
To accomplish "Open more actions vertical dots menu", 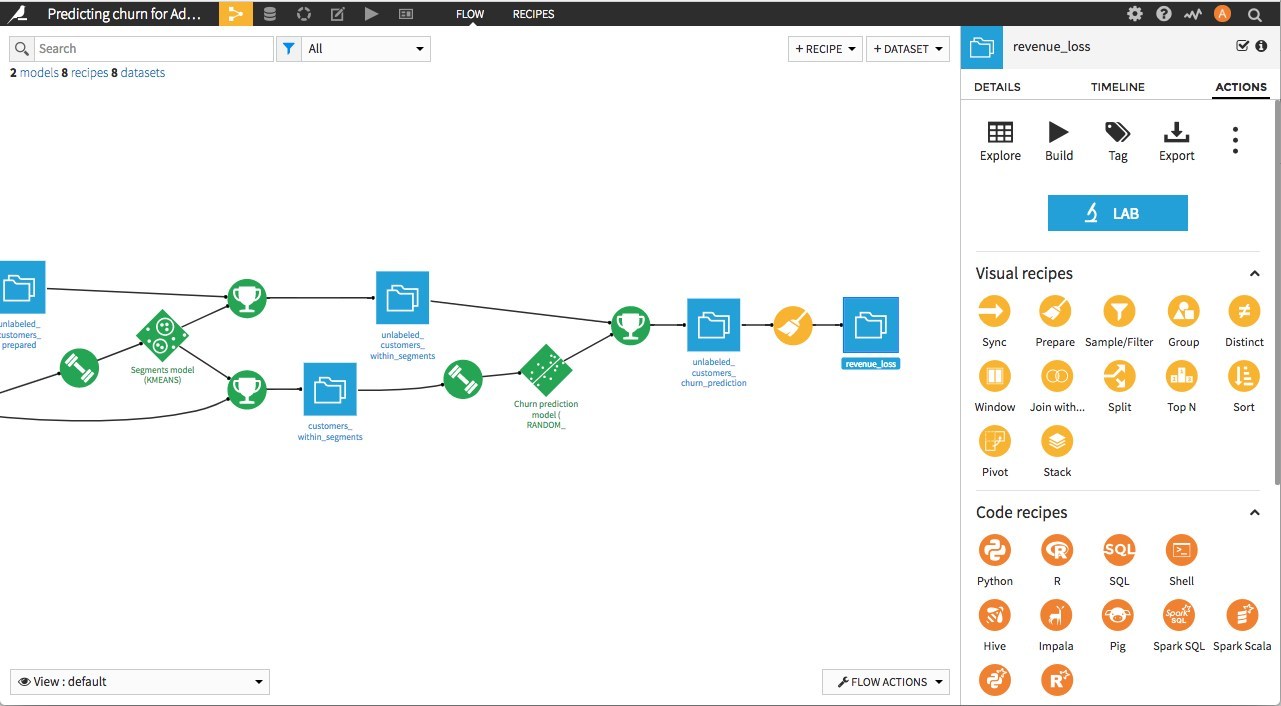I will coord(1235,140).
